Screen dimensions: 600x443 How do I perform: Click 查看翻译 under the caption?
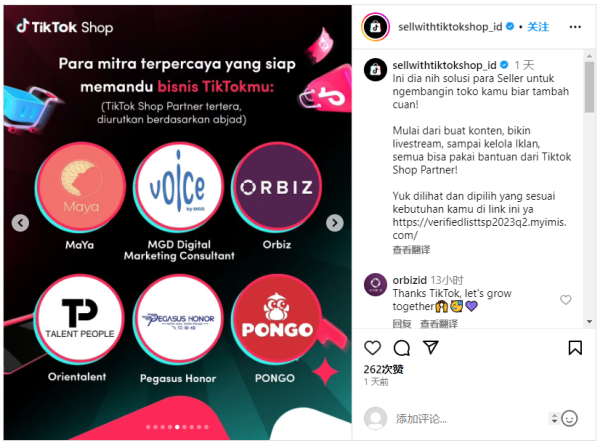click(x=411, y=250)
